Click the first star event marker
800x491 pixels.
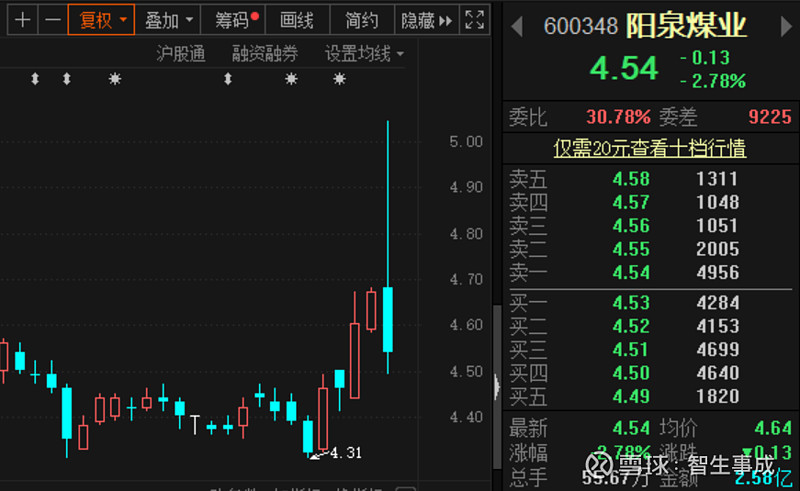pos(115,79)
